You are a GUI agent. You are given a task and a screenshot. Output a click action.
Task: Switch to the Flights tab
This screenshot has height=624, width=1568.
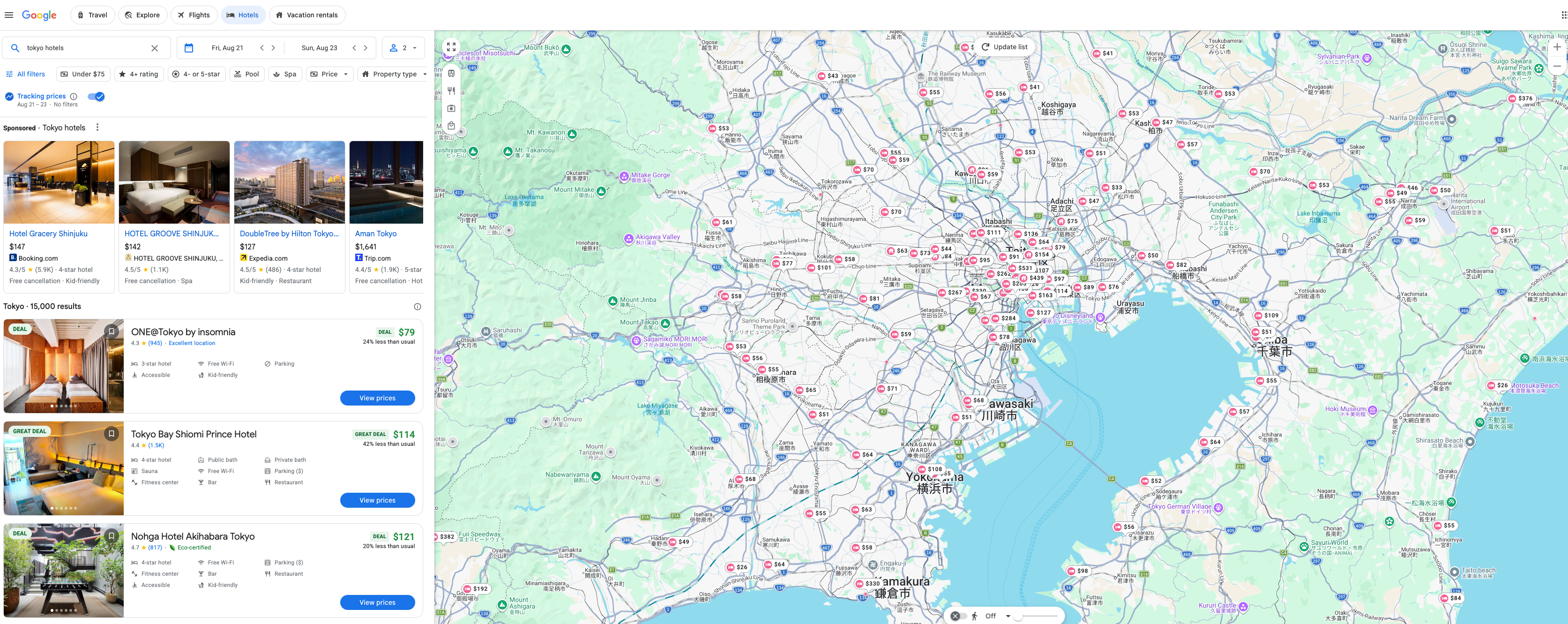point(194,15)
